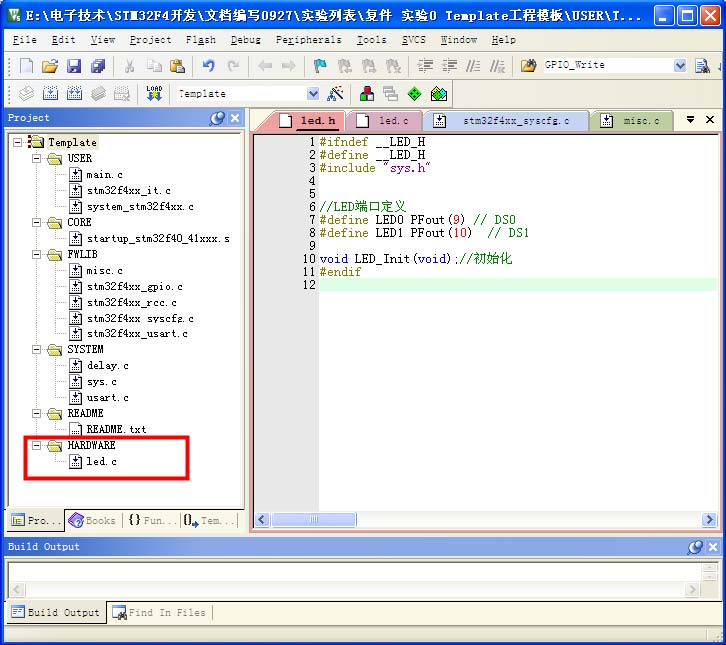Open the editor tab list dropdown arrow
Viewport: 726px width, 645px height.
point(690,120)
